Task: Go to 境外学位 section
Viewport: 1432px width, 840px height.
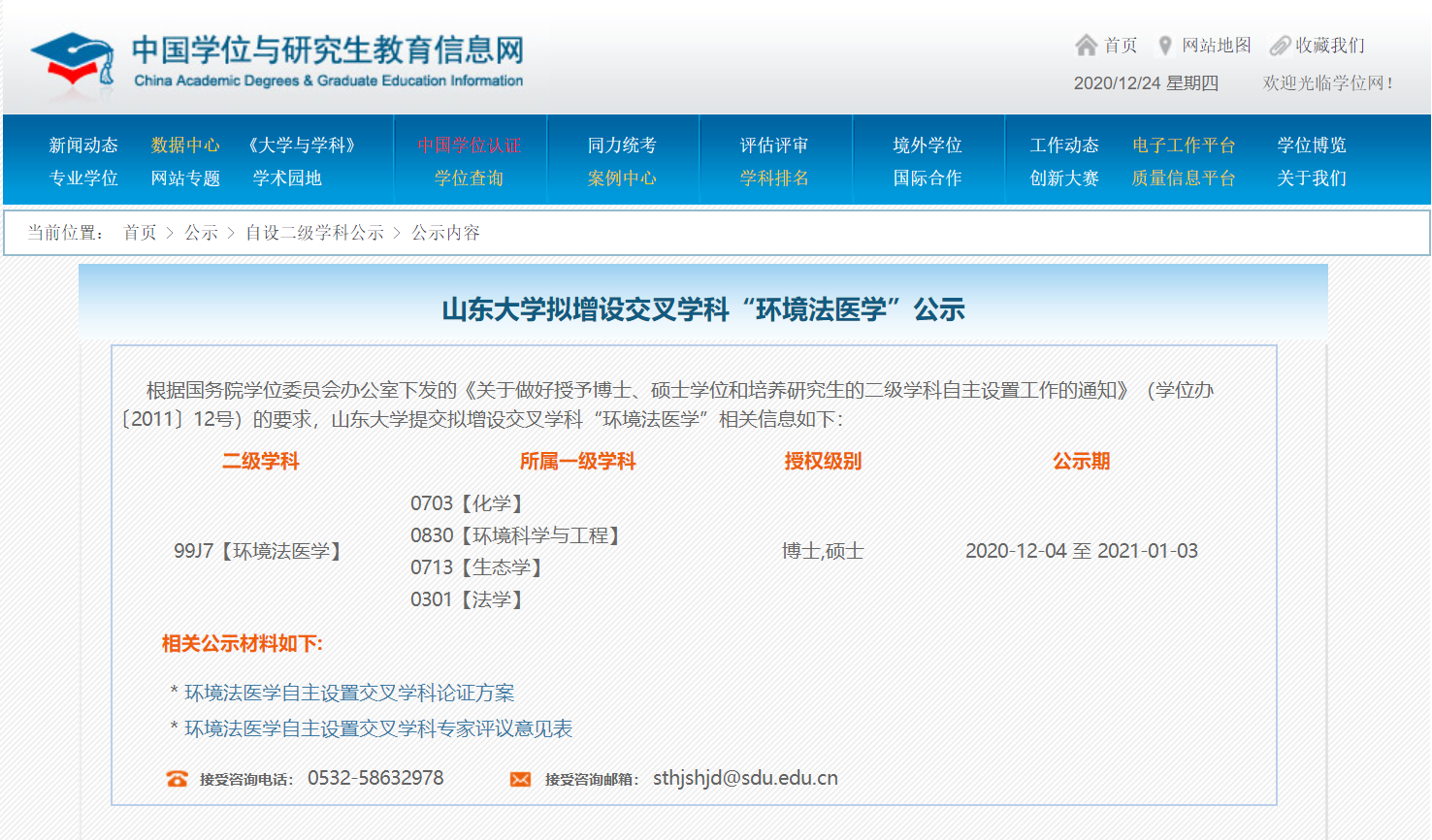Action: [928, 145]
